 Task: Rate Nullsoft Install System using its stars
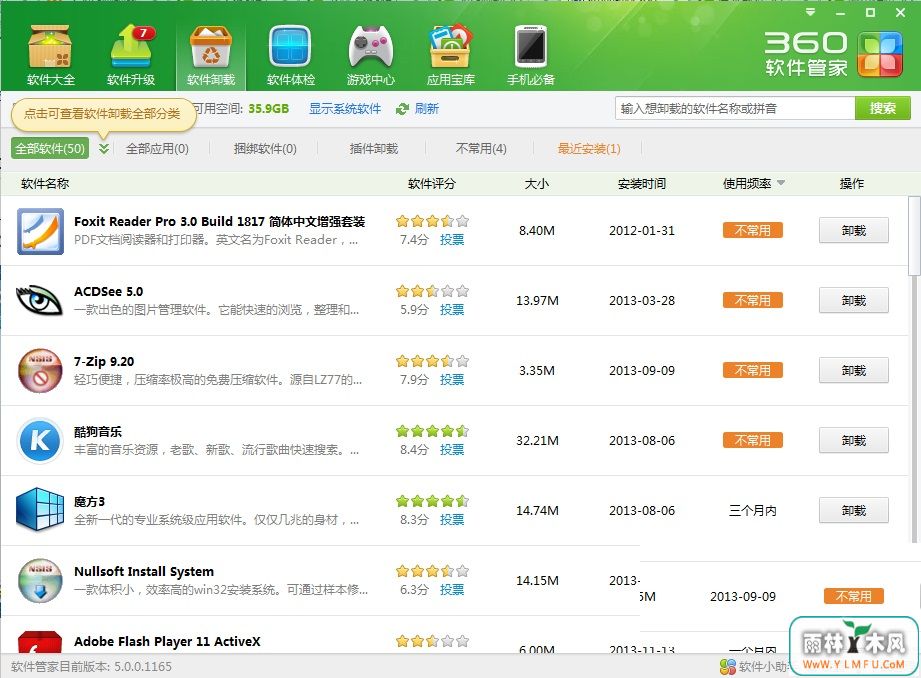pos(432,571)
